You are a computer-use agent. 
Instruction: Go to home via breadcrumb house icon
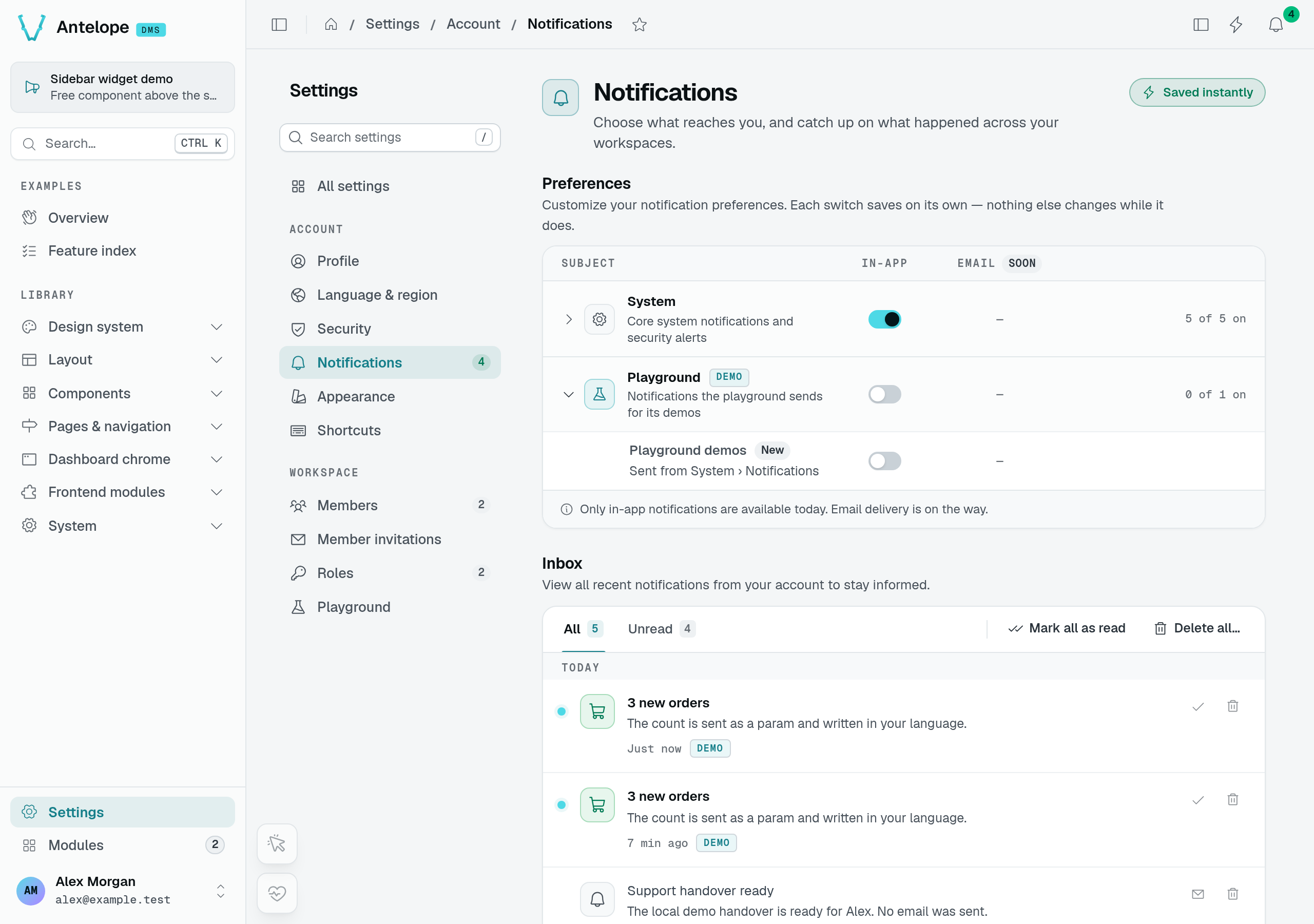pyautogui.click(x=331, y=25)
